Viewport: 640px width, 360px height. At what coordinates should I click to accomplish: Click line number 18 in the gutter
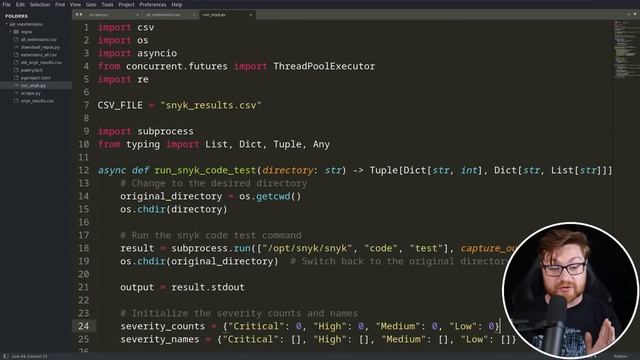click(84, 248)
